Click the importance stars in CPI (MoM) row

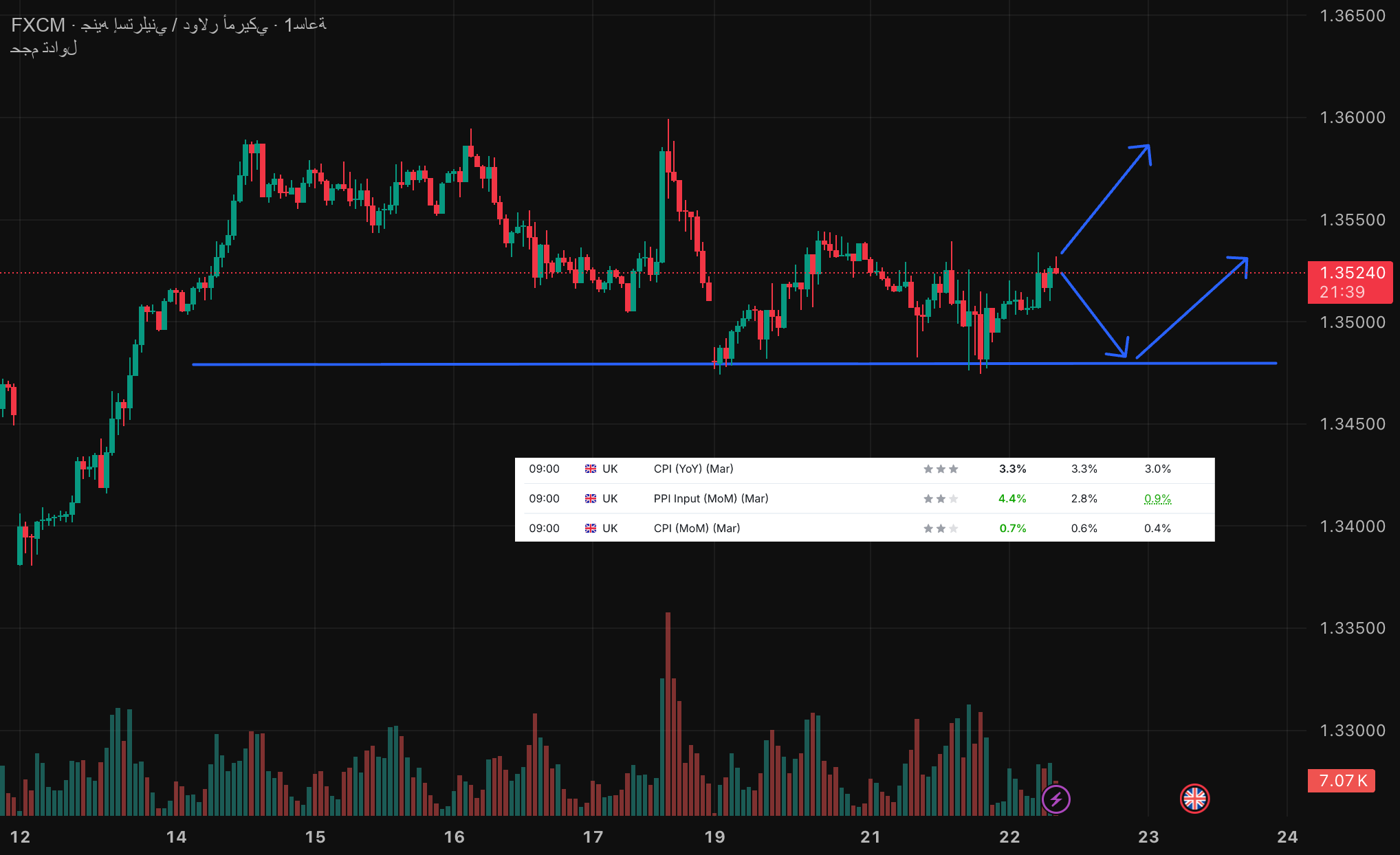pos(940,529)
